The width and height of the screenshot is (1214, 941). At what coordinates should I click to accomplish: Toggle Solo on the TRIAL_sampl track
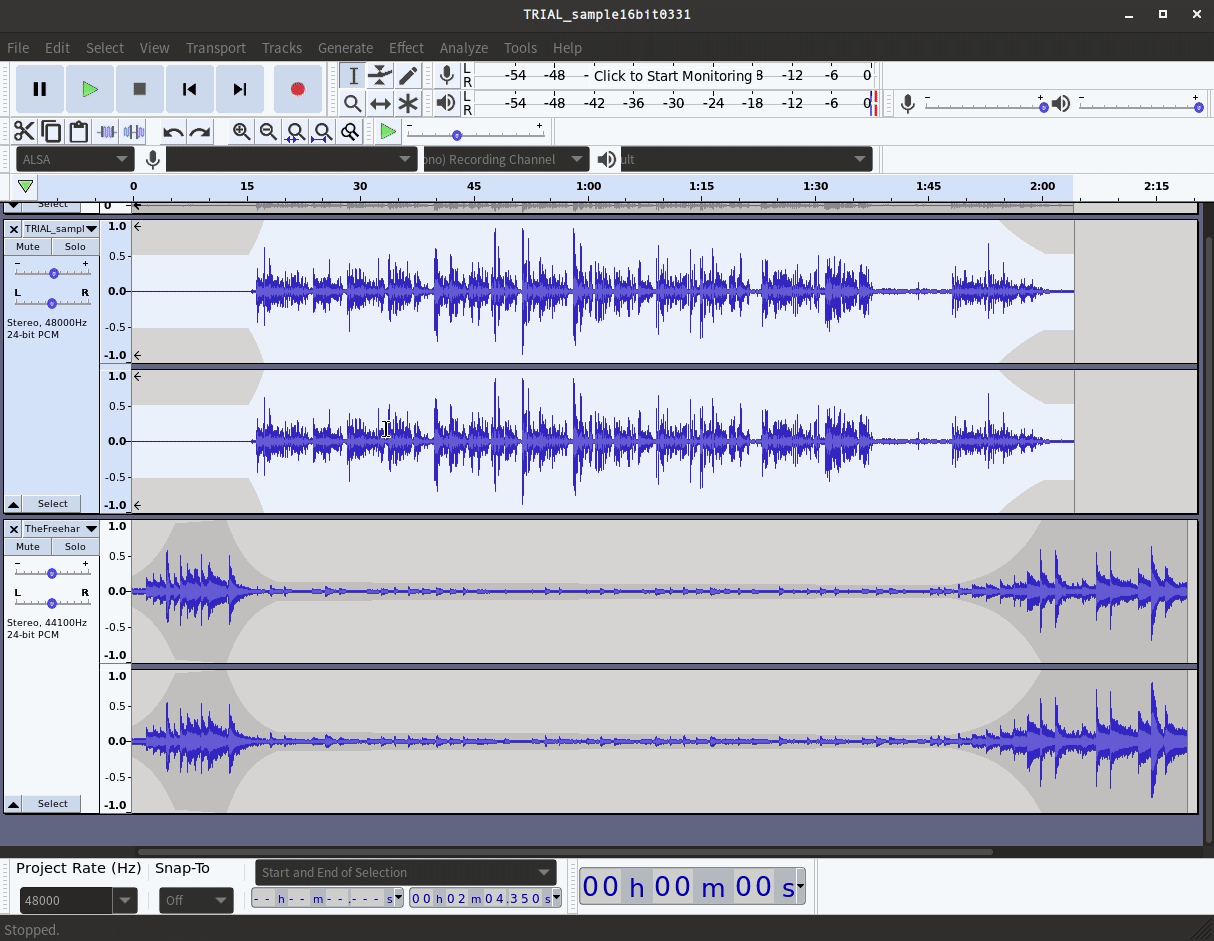75,246
